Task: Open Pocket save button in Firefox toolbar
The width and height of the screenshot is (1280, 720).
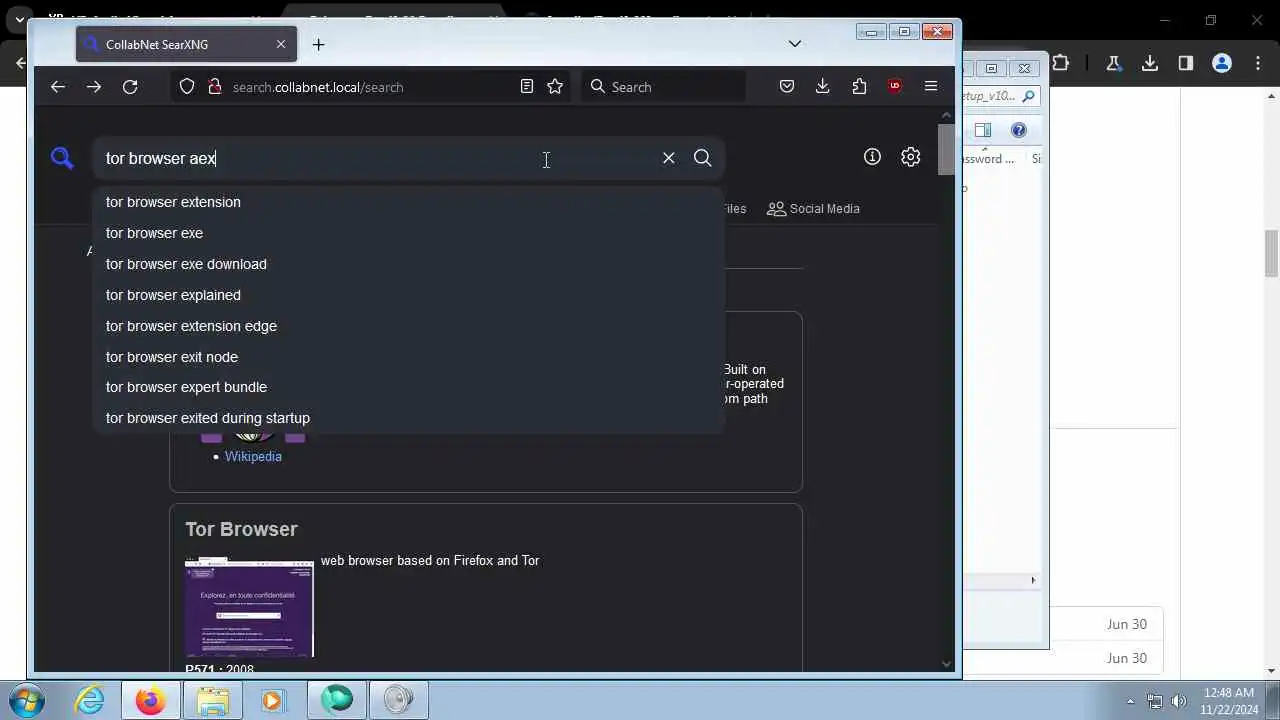Action: [787, 87]
